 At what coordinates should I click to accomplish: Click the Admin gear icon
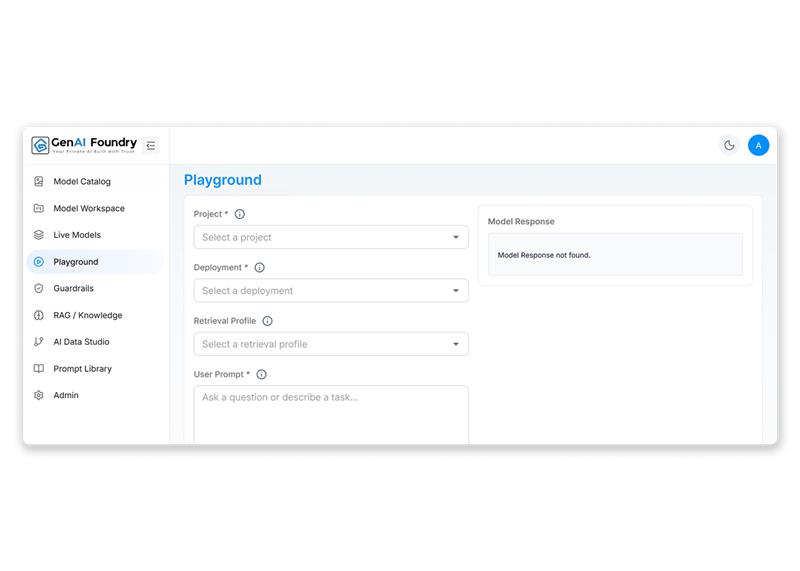(39, 395)
